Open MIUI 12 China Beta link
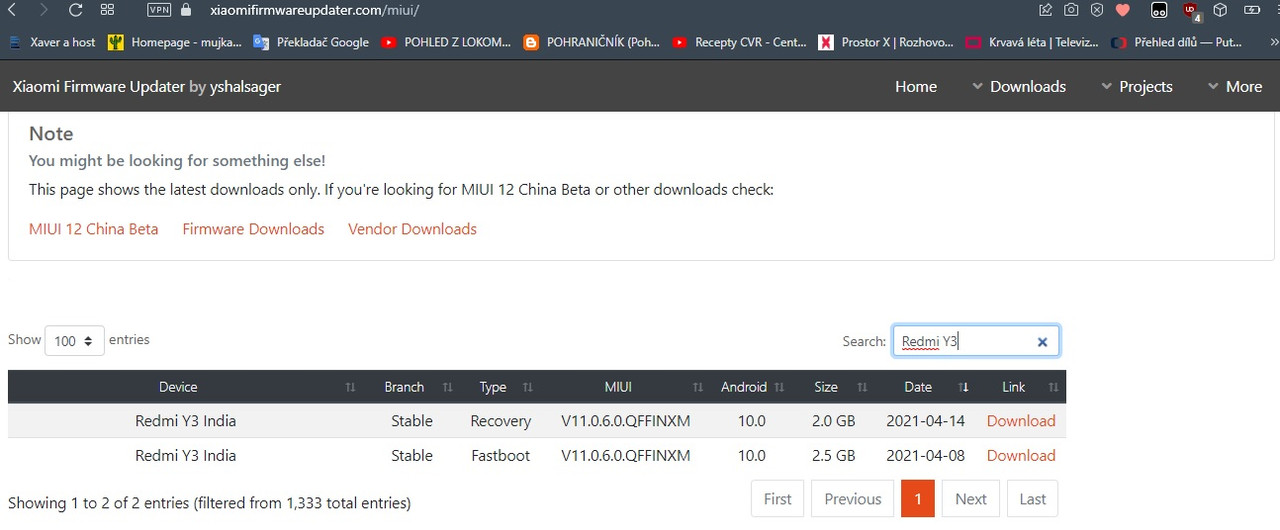Image resolution: width=1280 pixels, height=530 pixels. point(93,229)
